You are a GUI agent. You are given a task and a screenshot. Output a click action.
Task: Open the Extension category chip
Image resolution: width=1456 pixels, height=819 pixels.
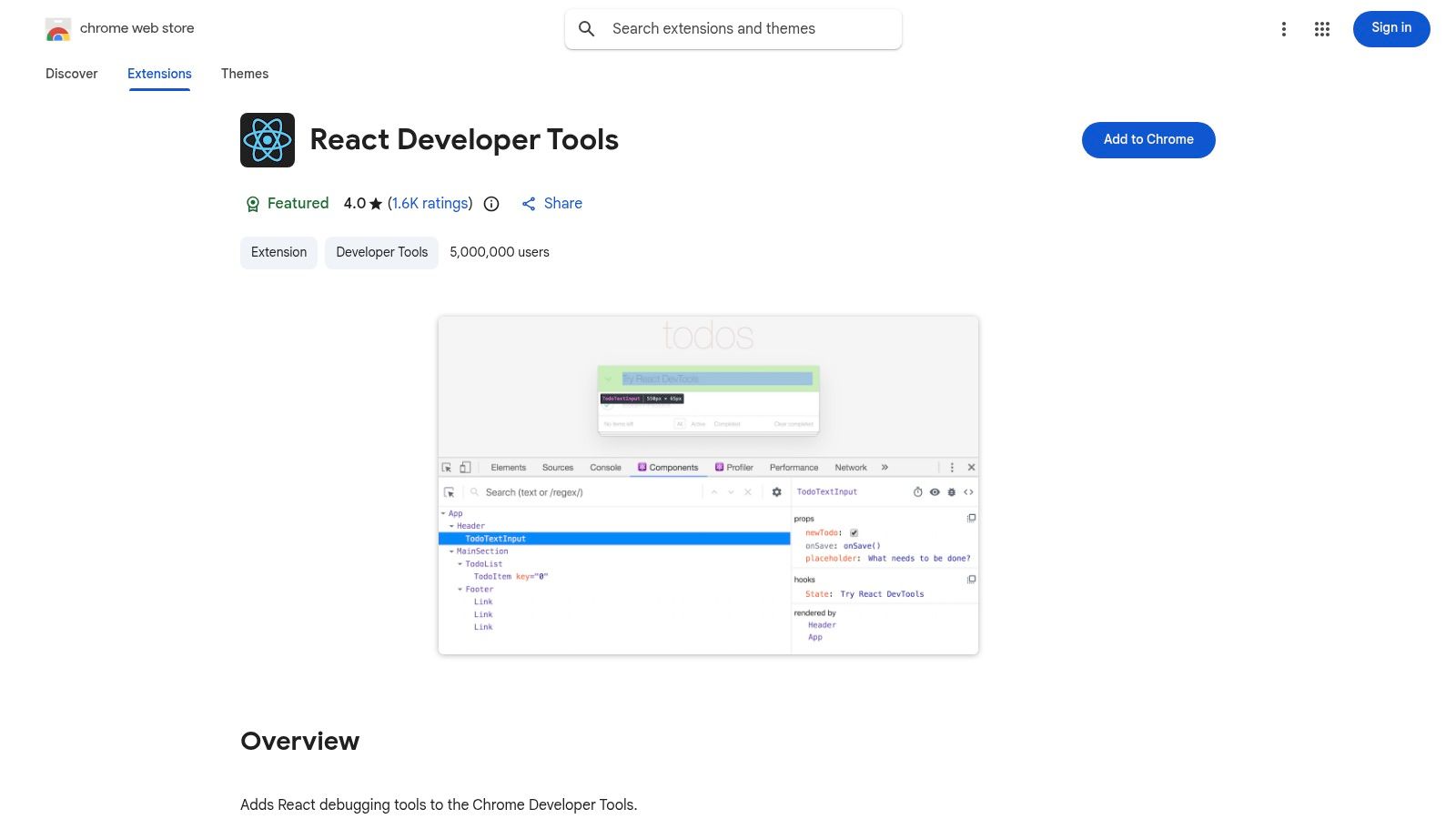click(278, 252)
